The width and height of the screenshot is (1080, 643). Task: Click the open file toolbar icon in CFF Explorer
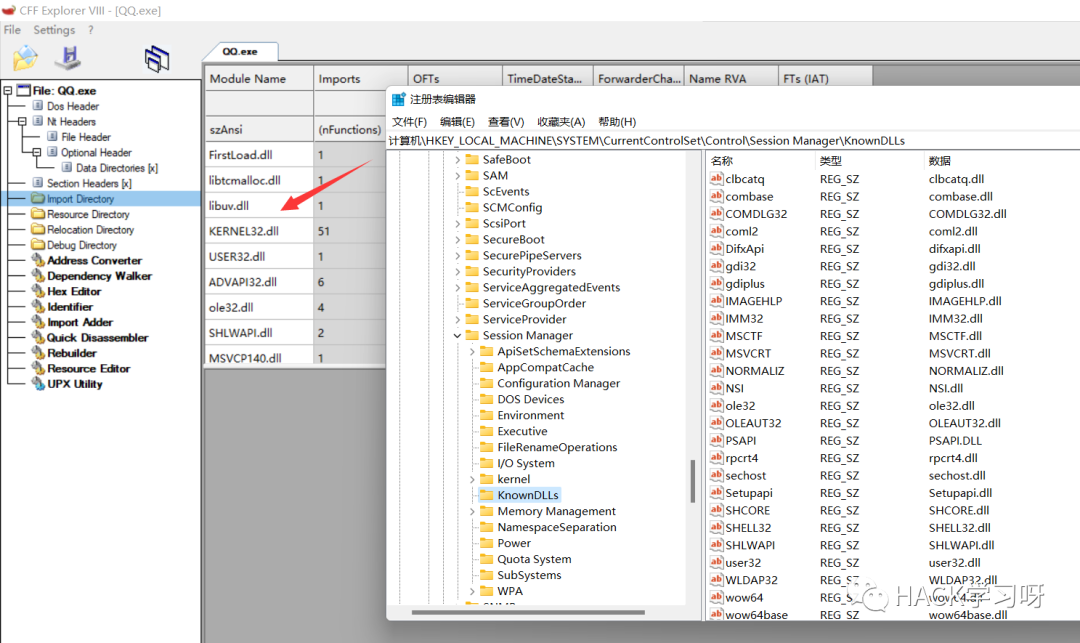coord(25,59)
